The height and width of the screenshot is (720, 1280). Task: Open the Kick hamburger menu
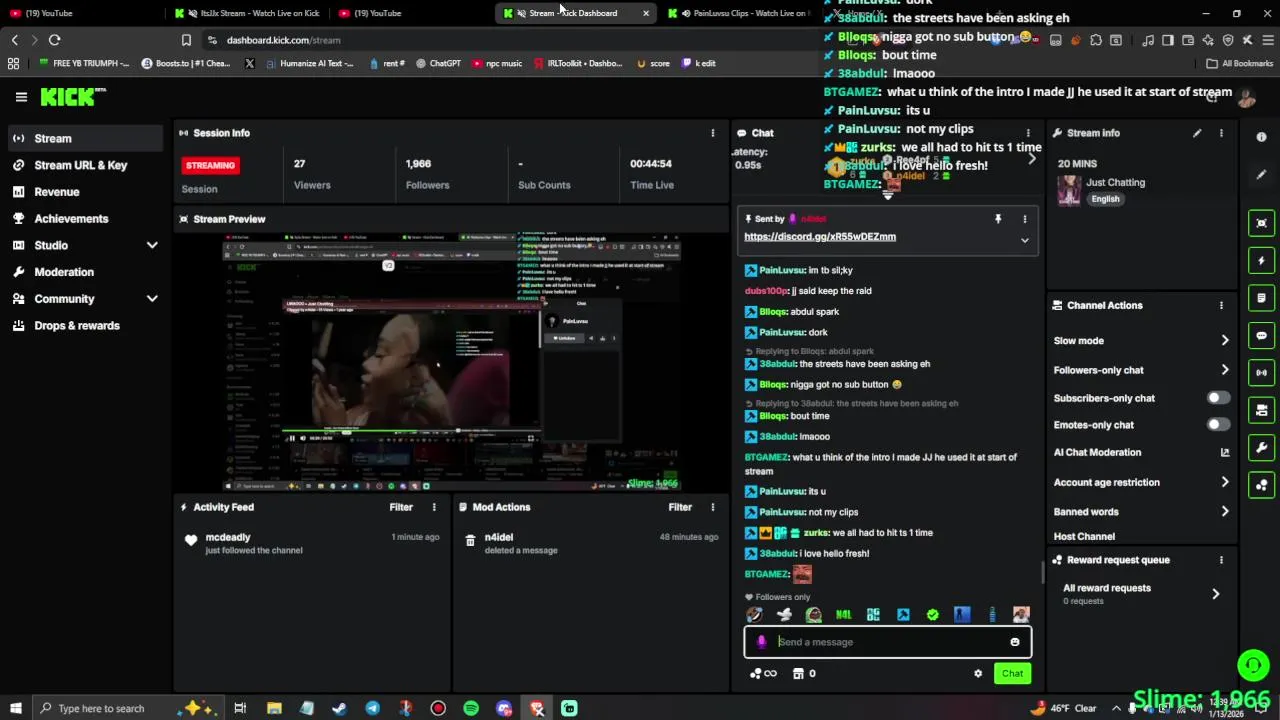(21, 97)
